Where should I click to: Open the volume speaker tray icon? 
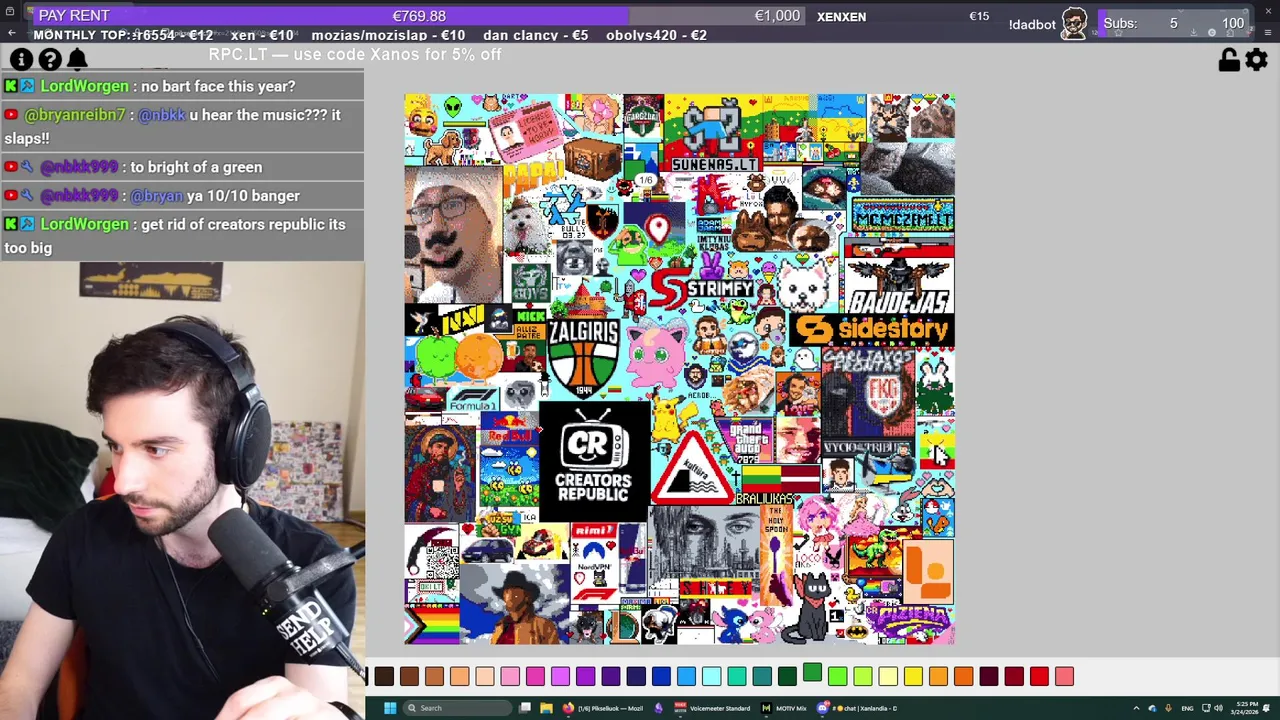point(1217,708)
